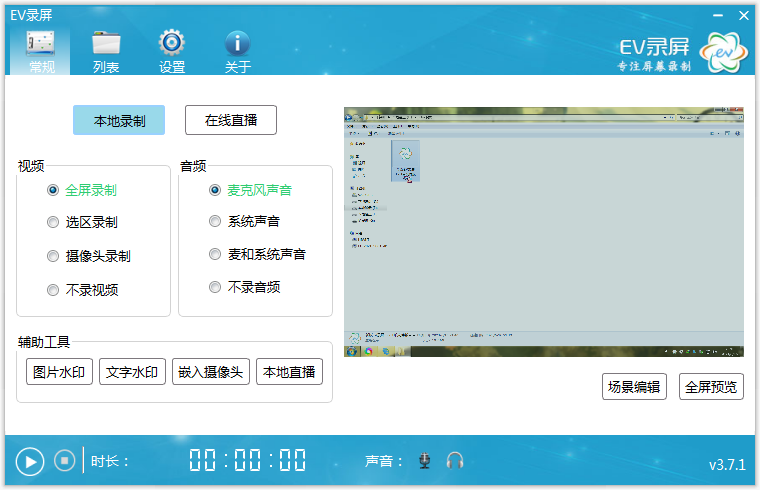760x490 pixels.
Task: Click the screen preview thumbnail
Action: pos(543,232)
